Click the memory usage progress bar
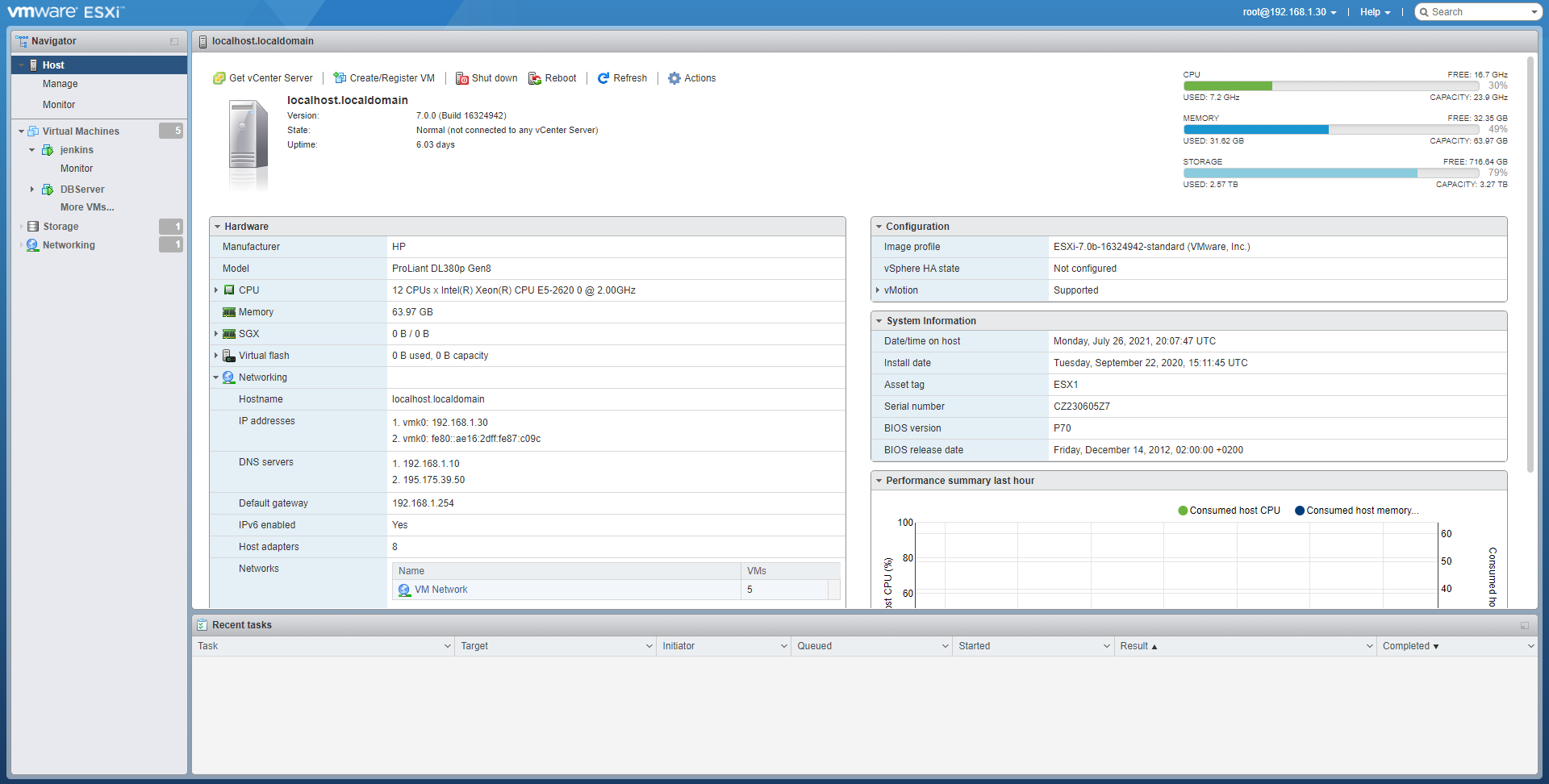The width and height of the screenshot is (1549, 784). coord(1330,129)
